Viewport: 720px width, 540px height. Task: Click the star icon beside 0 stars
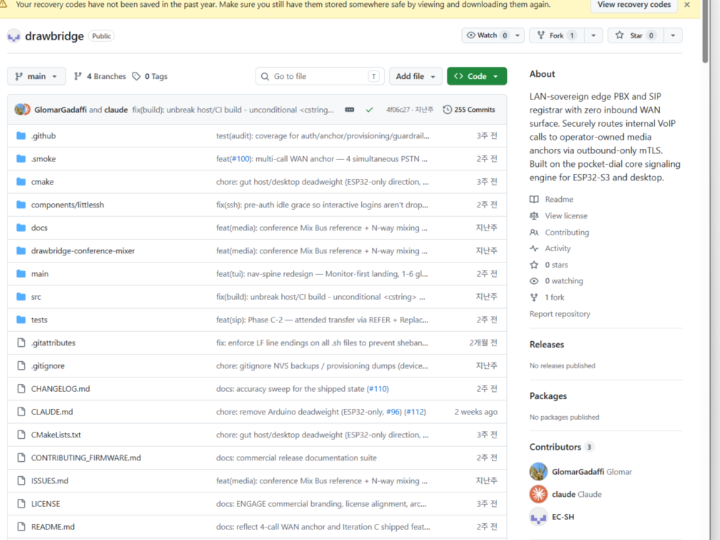point(534,265)
